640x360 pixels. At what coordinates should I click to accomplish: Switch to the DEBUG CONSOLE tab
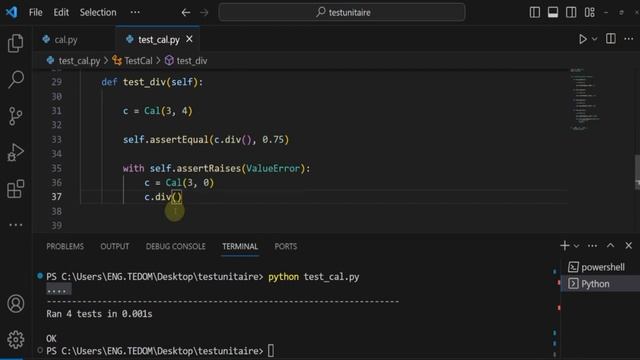click(x=176, y=247)
